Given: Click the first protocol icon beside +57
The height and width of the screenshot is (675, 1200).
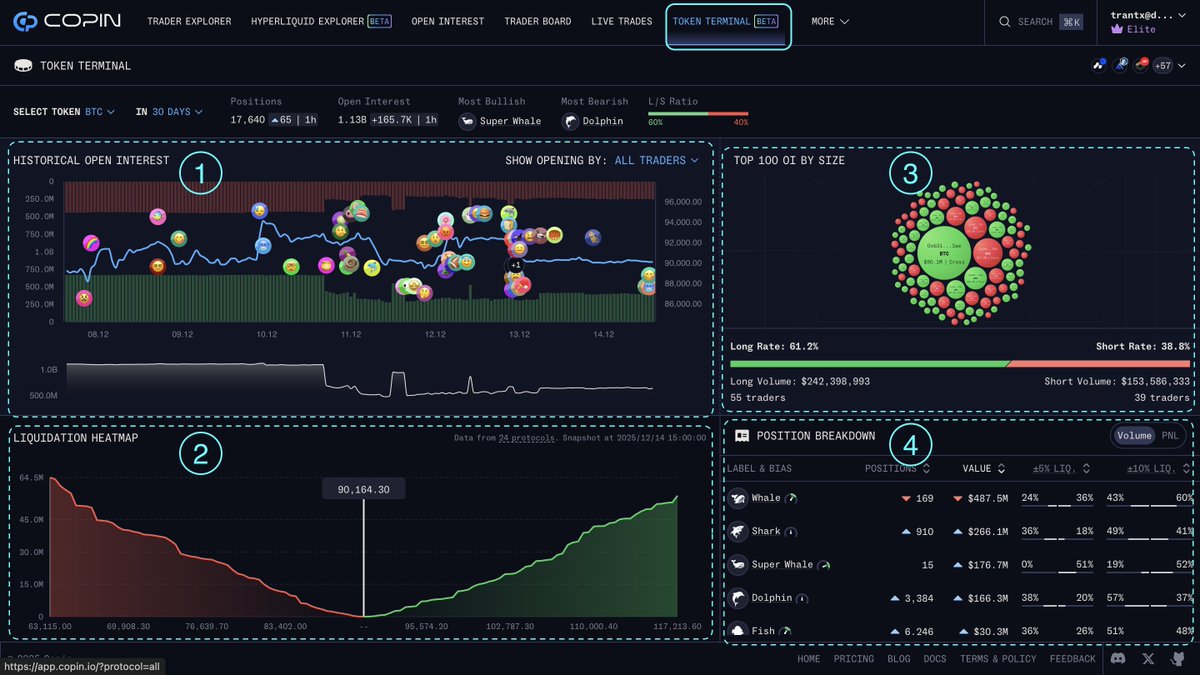Looking at the screenshot, I should [x=1100, y=66].
